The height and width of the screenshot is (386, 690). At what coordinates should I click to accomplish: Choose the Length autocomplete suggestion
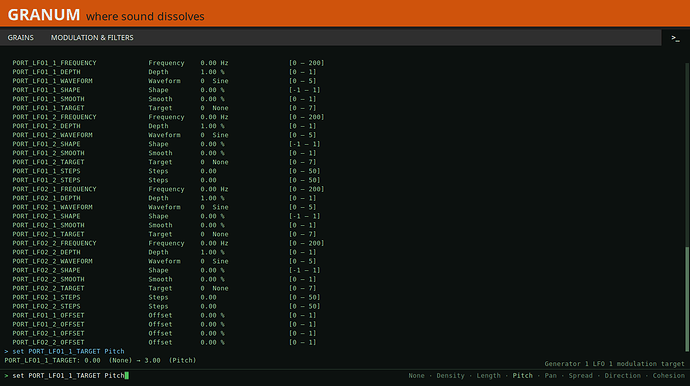[488, 375]
